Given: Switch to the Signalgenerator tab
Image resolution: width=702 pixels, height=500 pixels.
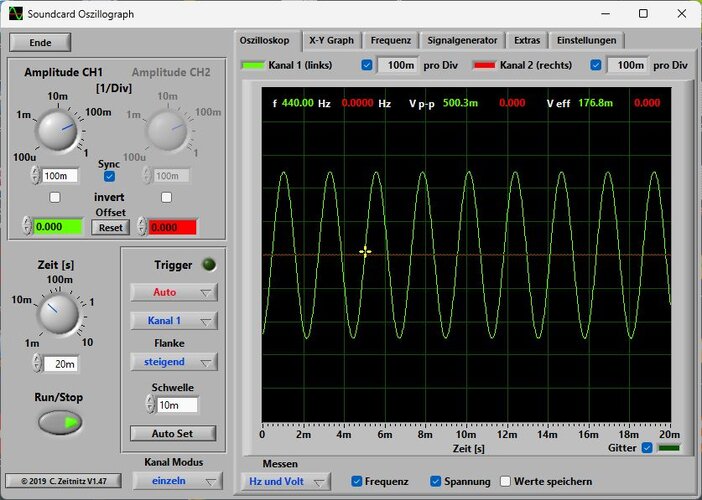Looking at the screenshot, I should pos(462,40).
